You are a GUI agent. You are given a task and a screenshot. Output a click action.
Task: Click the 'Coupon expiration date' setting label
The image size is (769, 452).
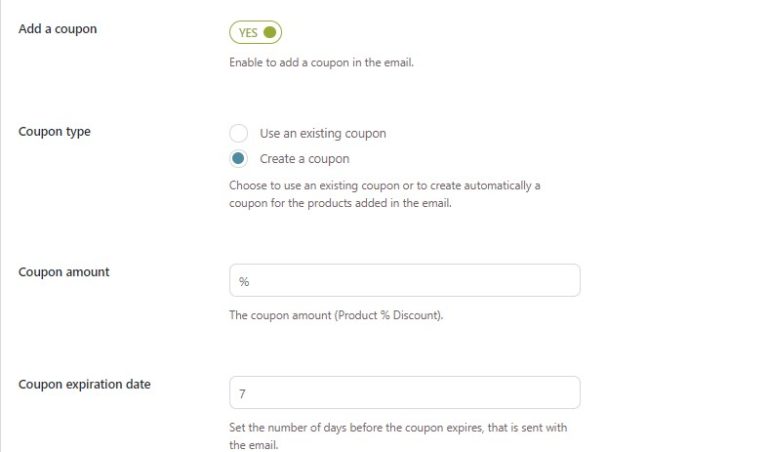[84, 383]
